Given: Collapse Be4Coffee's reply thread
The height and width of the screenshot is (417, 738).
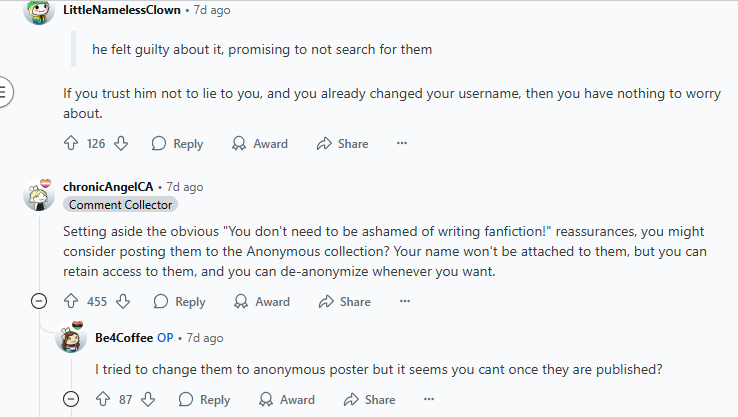Looking at the screenshot, I should [x=71, y=399].
